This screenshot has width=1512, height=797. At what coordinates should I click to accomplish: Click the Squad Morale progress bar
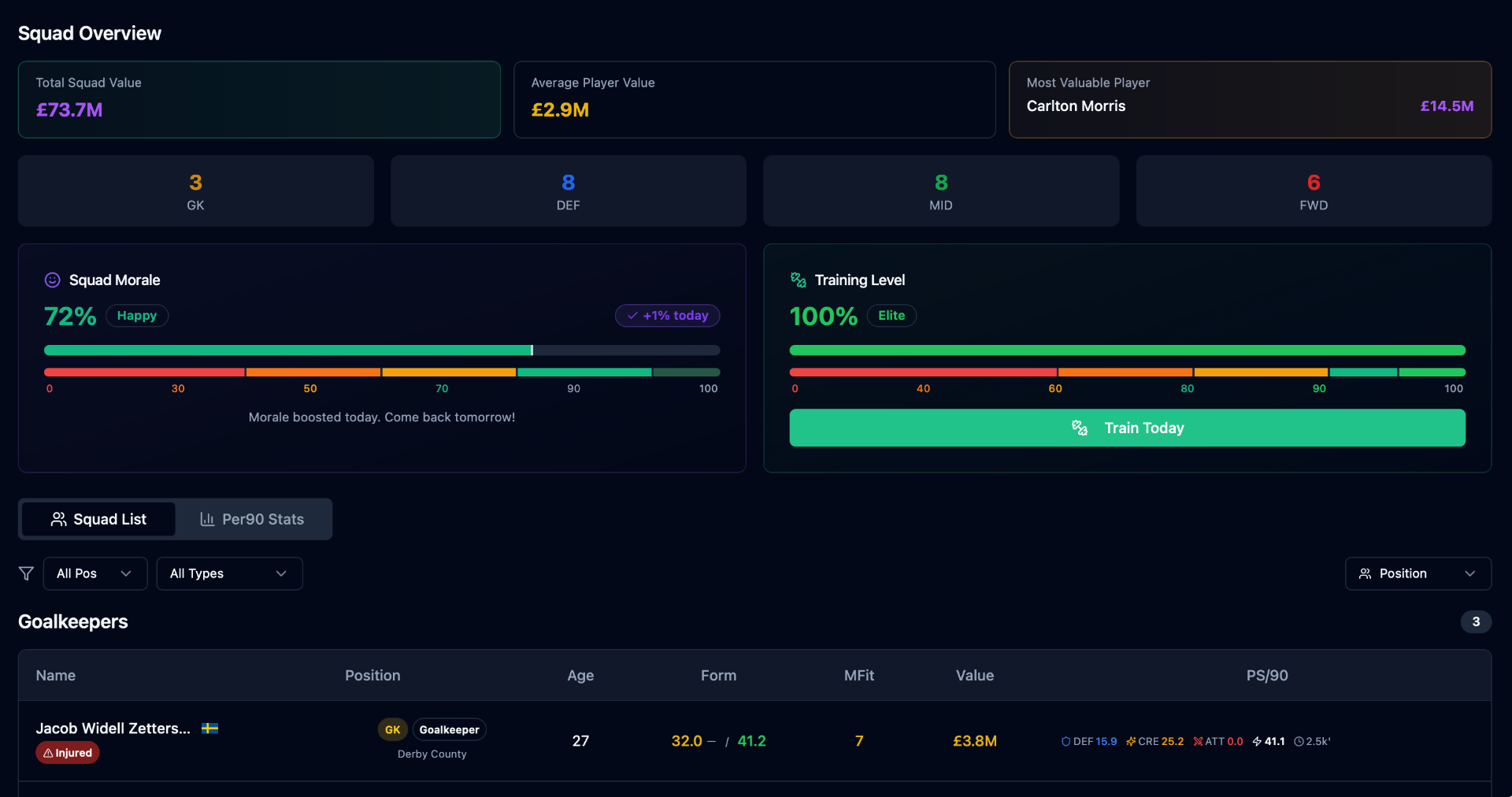tap(382, 350)
